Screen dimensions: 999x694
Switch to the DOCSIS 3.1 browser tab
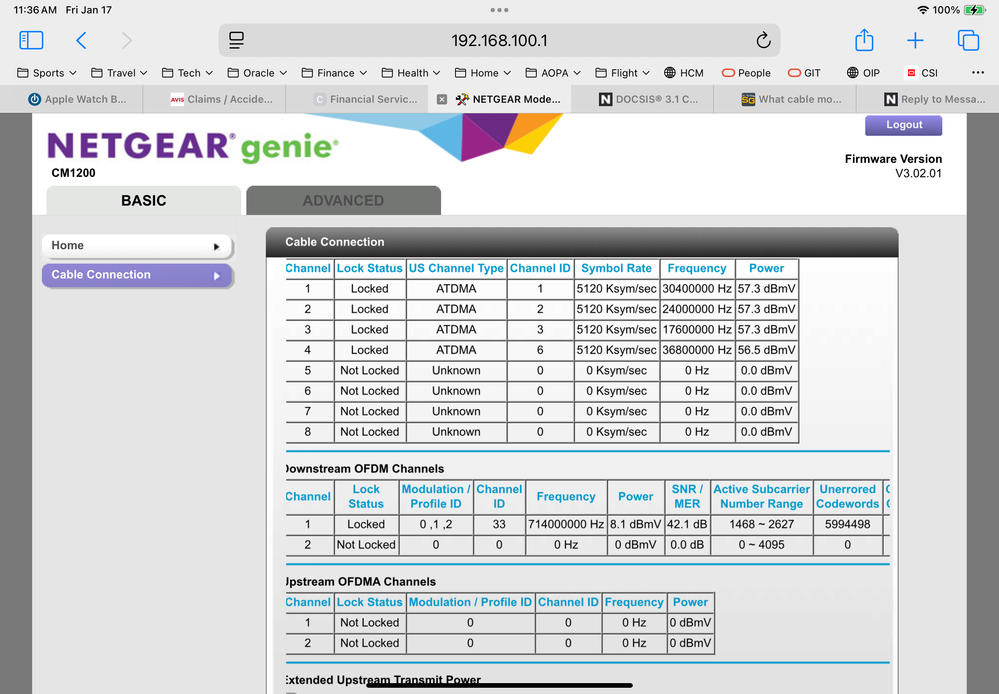point(648,99)
